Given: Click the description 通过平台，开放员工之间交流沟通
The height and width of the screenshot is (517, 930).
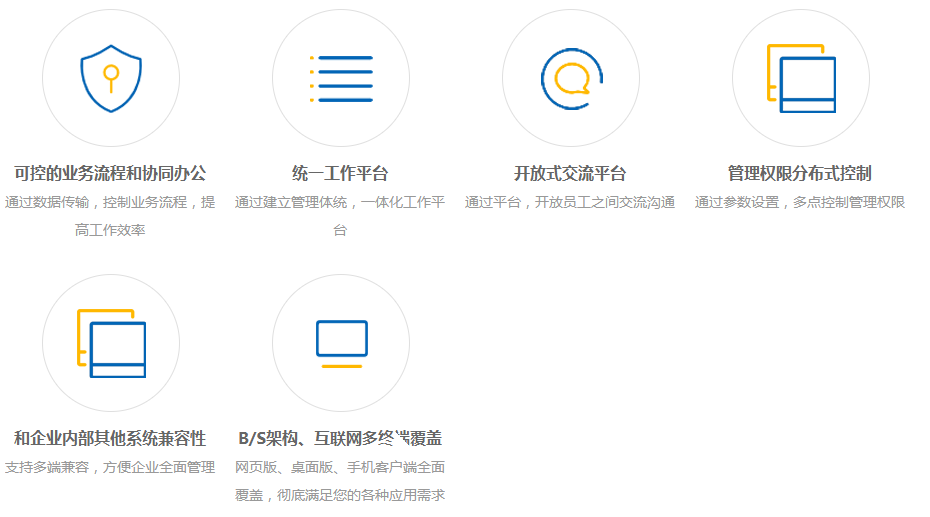Looking at the screenshot, I should pyautogui.click(x=570, y=202).
